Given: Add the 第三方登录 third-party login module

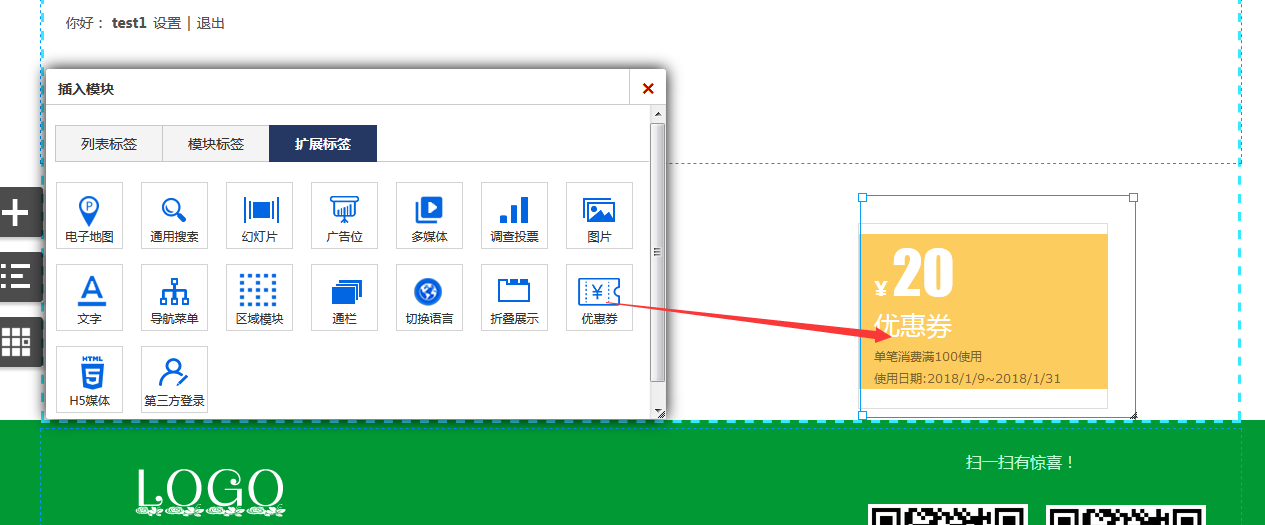Looking at the screenshot, I should click(174, 379).
